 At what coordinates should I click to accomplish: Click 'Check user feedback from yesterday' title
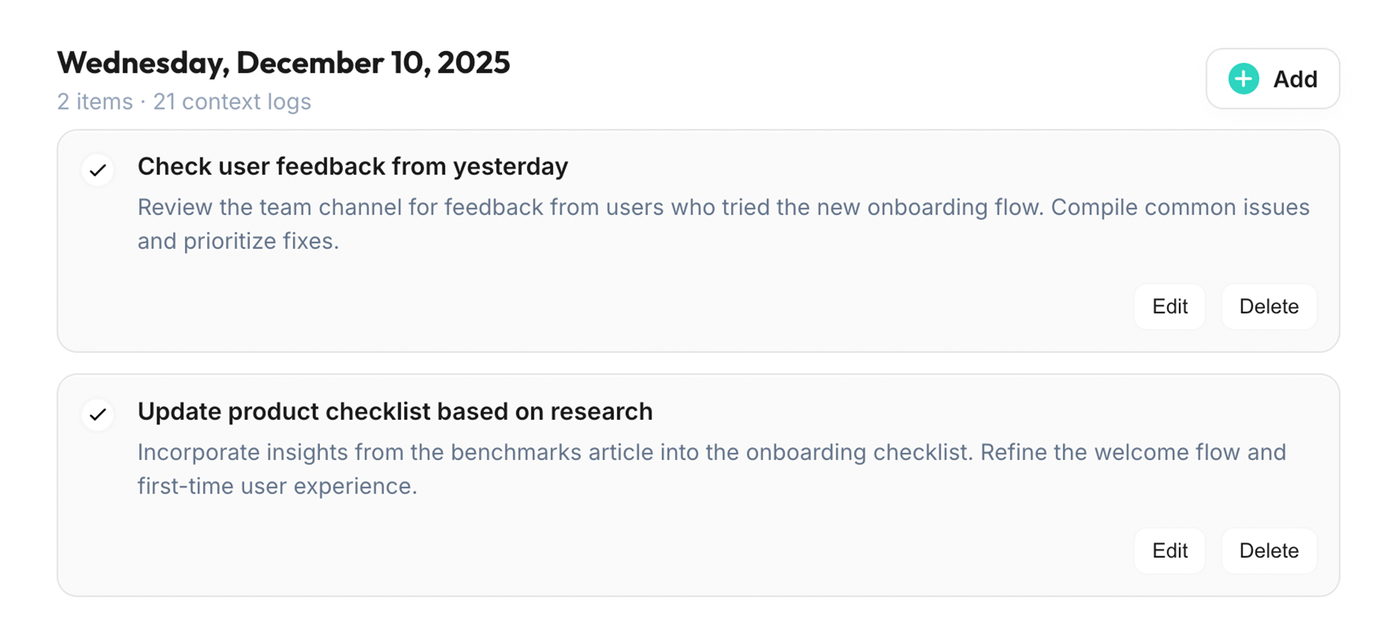(x=352, y=167)
